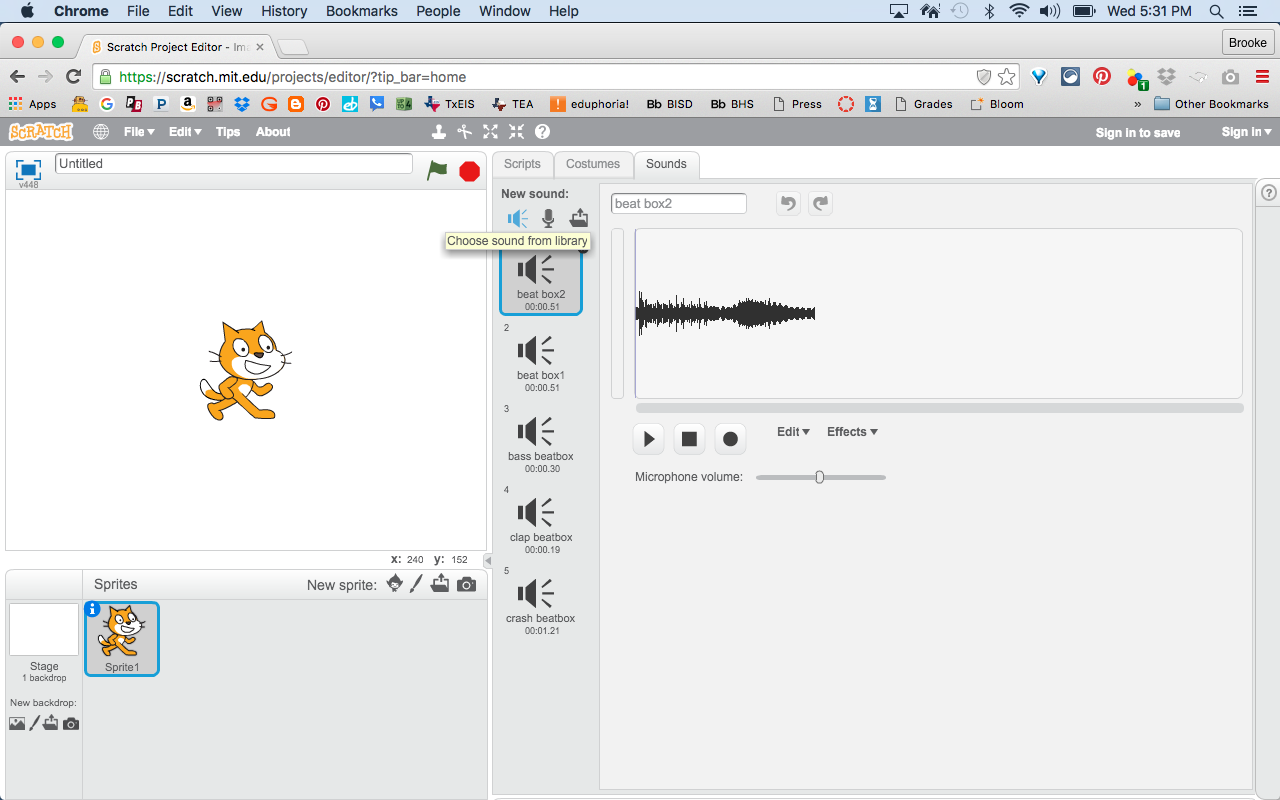Click the microphone volume slider

[820, 477]
